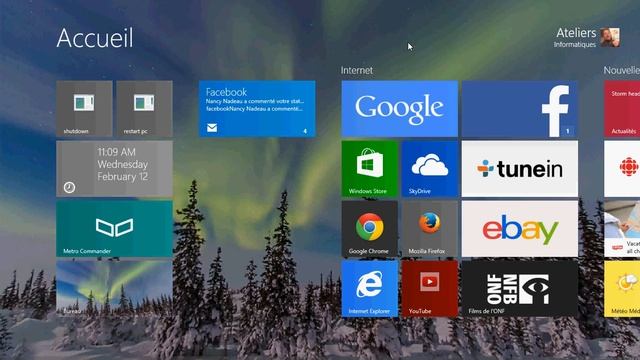
Task: Launch Windows Store tile
Action: click(x=369, y=169)
